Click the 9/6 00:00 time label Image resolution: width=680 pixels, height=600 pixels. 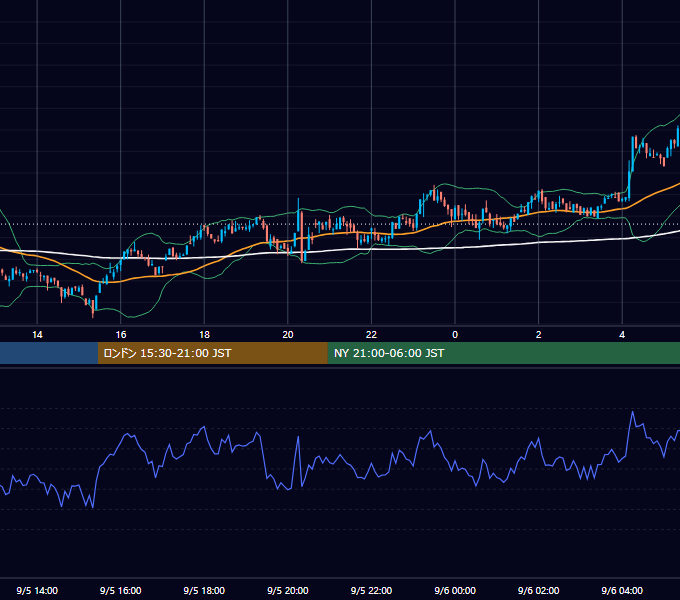click(x=455, y=590)
